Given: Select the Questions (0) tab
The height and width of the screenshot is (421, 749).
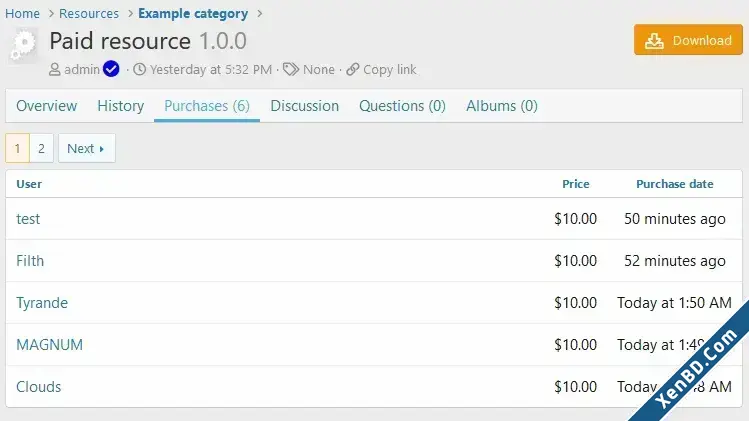Looking at the screenshot, I should [402, 106].
